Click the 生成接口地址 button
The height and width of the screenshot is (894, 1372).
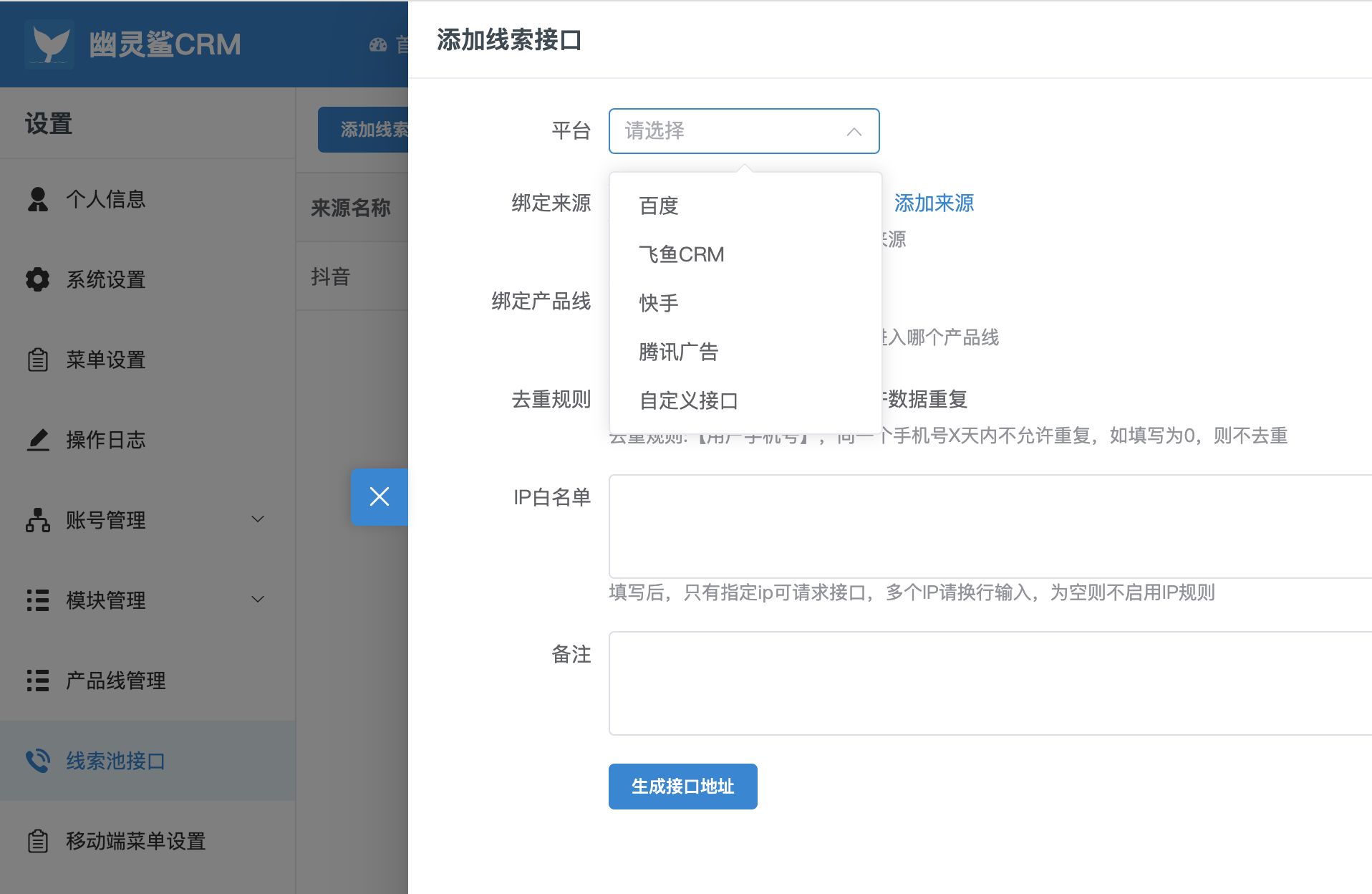pos(683,787)
